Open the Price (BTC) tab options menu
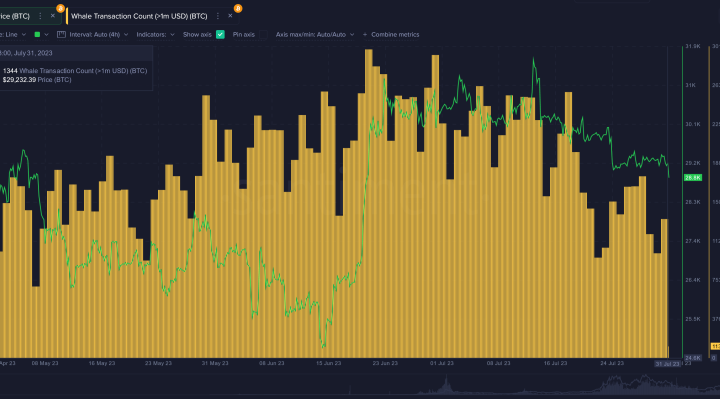The width and height of the screenshot is (720, 399). pyautogui.click(x=40, y=16)
